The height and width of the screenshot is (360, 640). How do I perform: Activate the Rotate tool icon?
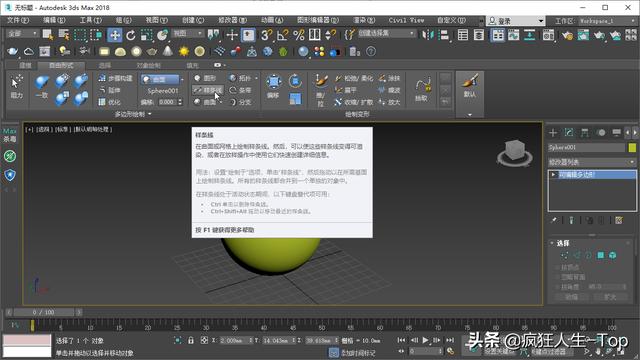[131, 36]
